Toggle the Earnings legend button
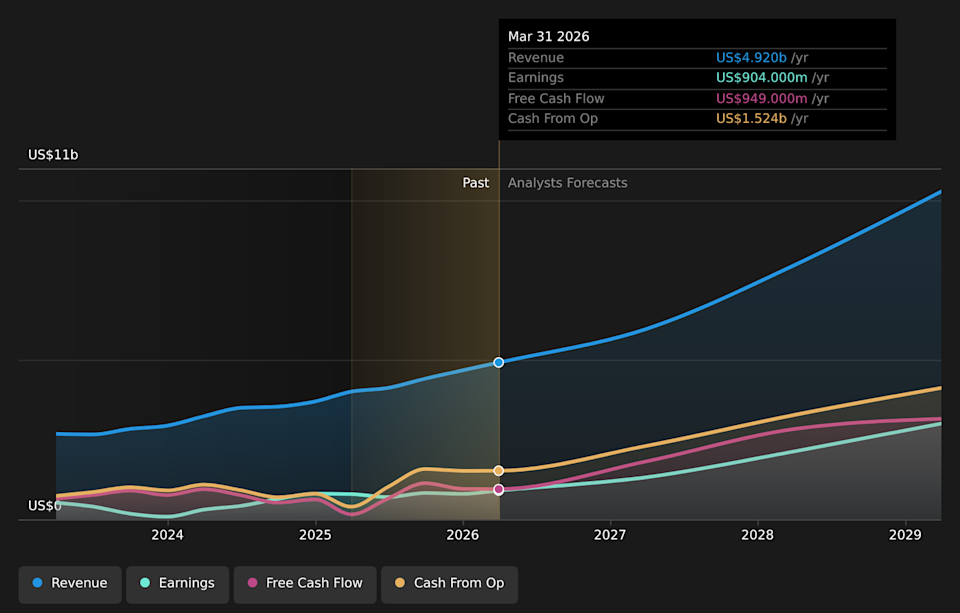The width and height of the screenshot is (960, 613). point(178,584)
